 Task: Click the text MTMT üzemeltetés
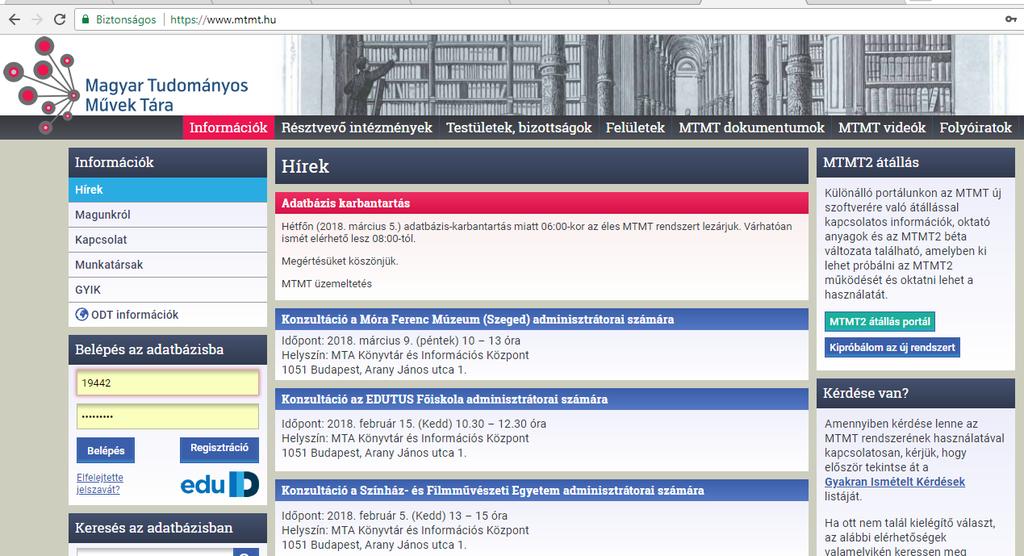(327, 284)
